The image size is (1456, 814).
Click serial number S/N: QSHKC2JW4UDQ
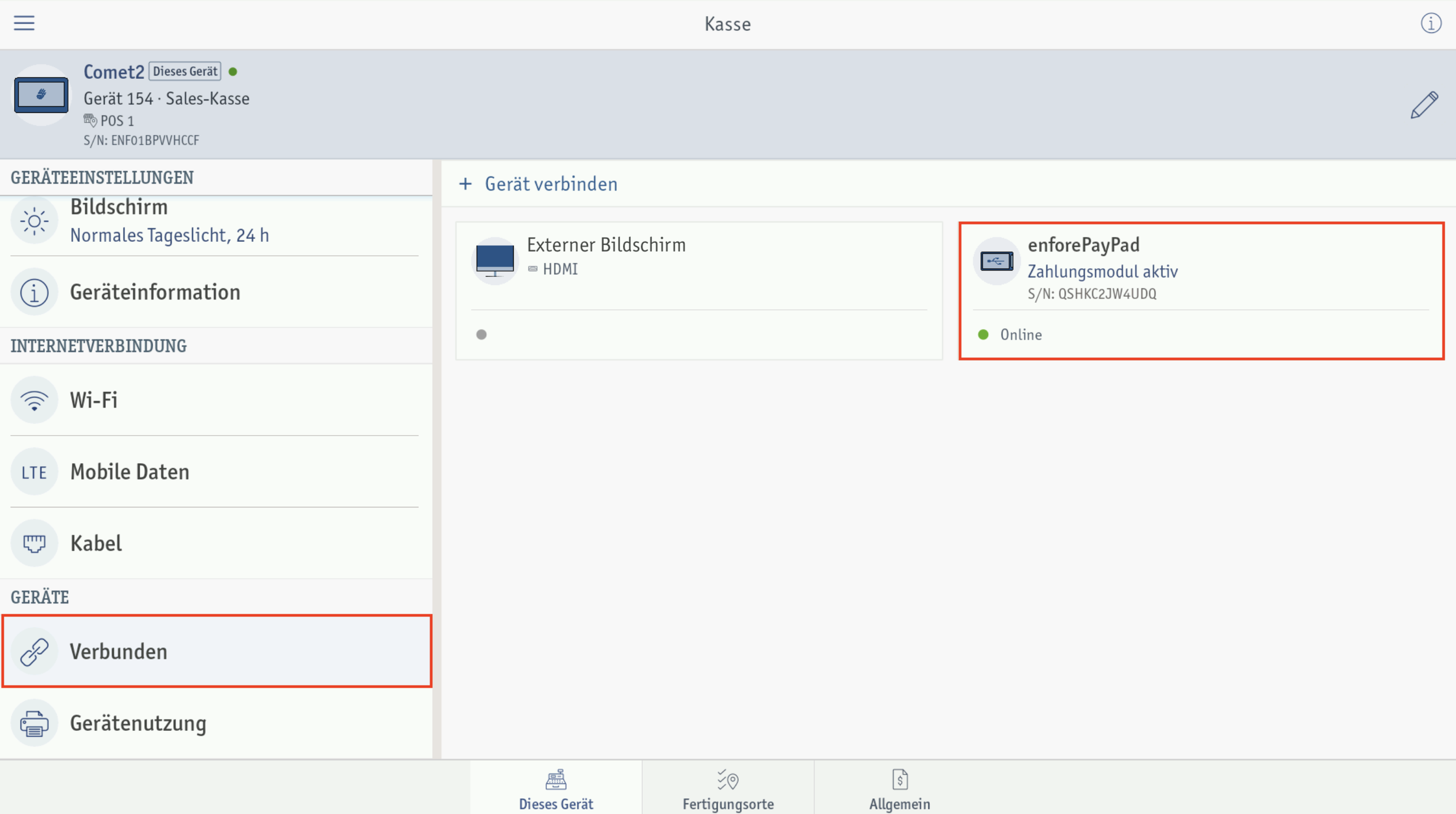click(1092, 294)
